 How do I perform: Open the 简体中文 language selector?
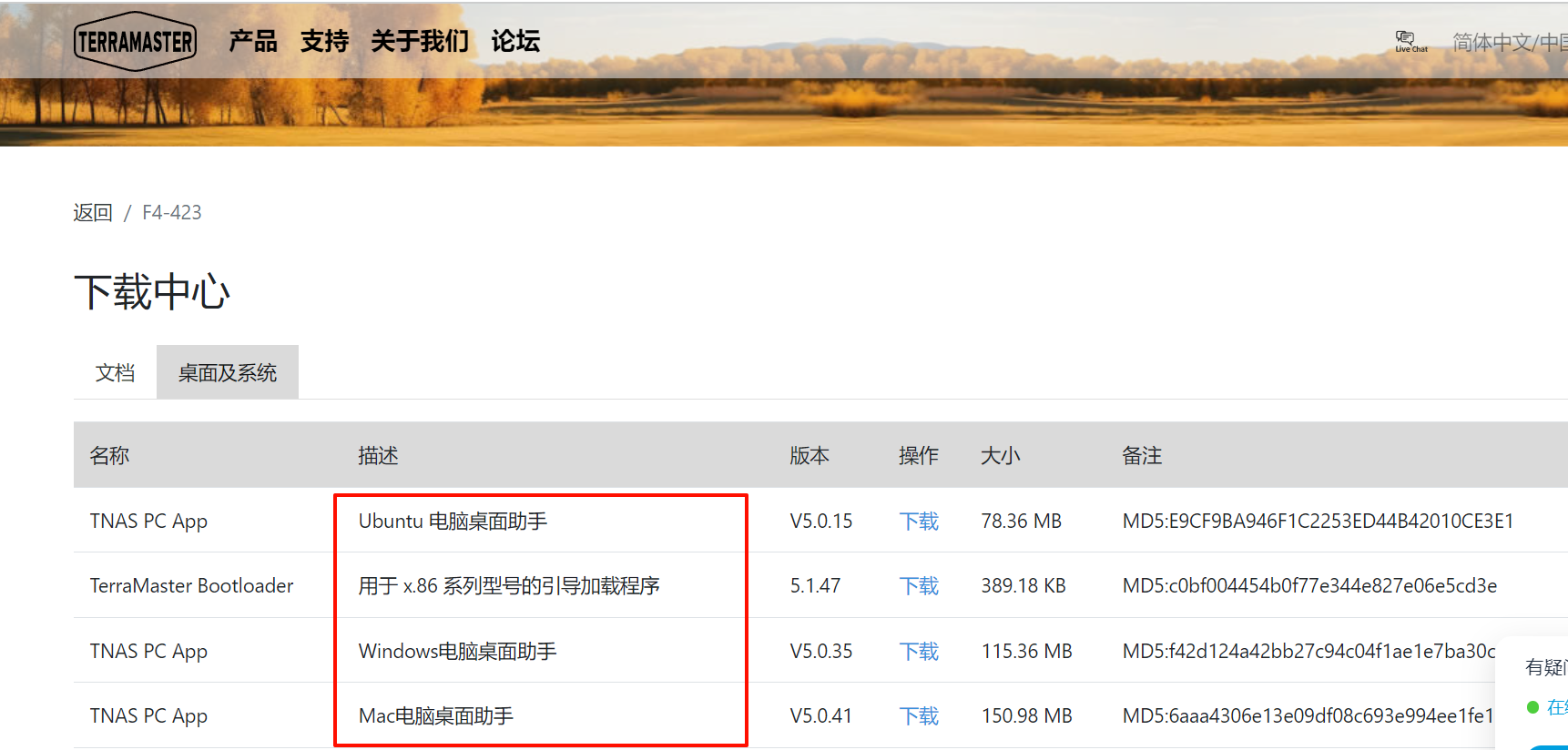tap(1508, 43)
